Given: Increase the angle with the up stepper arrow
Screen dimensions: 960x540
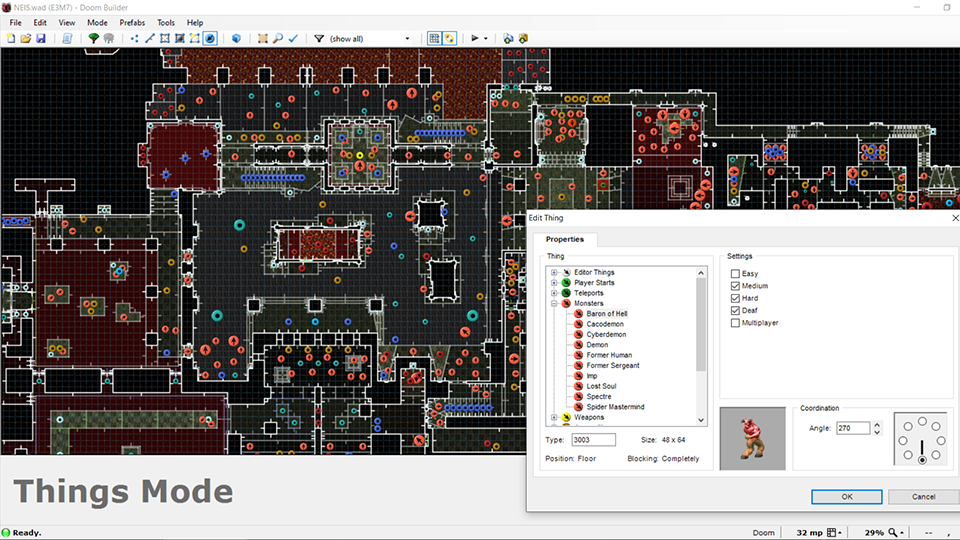Looking at the screenshot, I should tap(877, 425).
